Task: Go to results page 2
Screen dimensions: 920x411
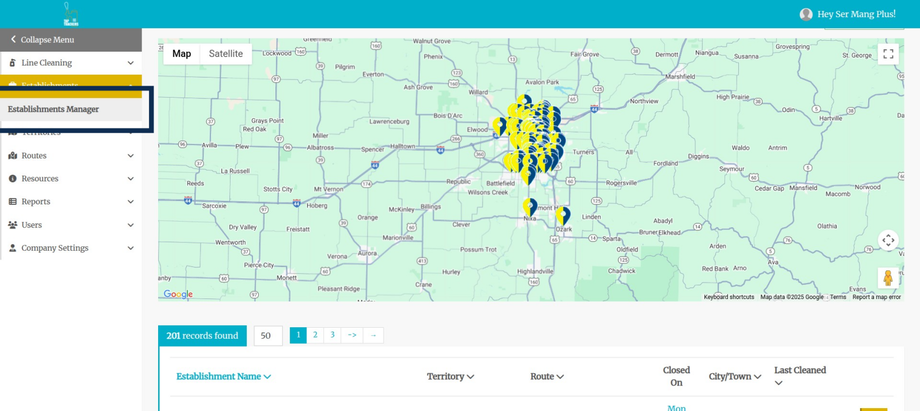Action: click(315, 335)
